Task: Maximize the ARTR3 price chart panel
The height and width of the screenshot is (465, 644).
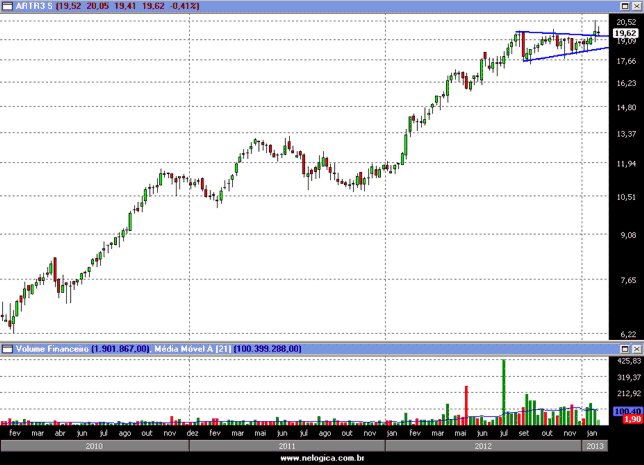Action: click(x=624, y=6)
